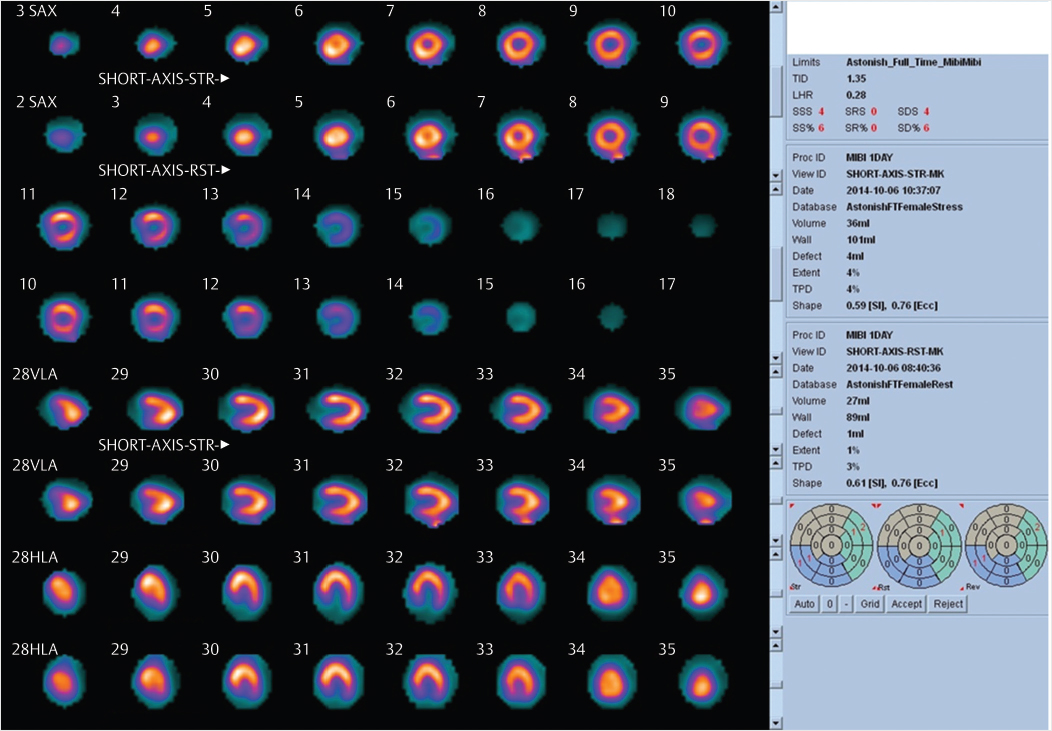This screenshot has height=731, width=1052.
Task: Toggle the Grid overlay button
Action: point(870,604)
